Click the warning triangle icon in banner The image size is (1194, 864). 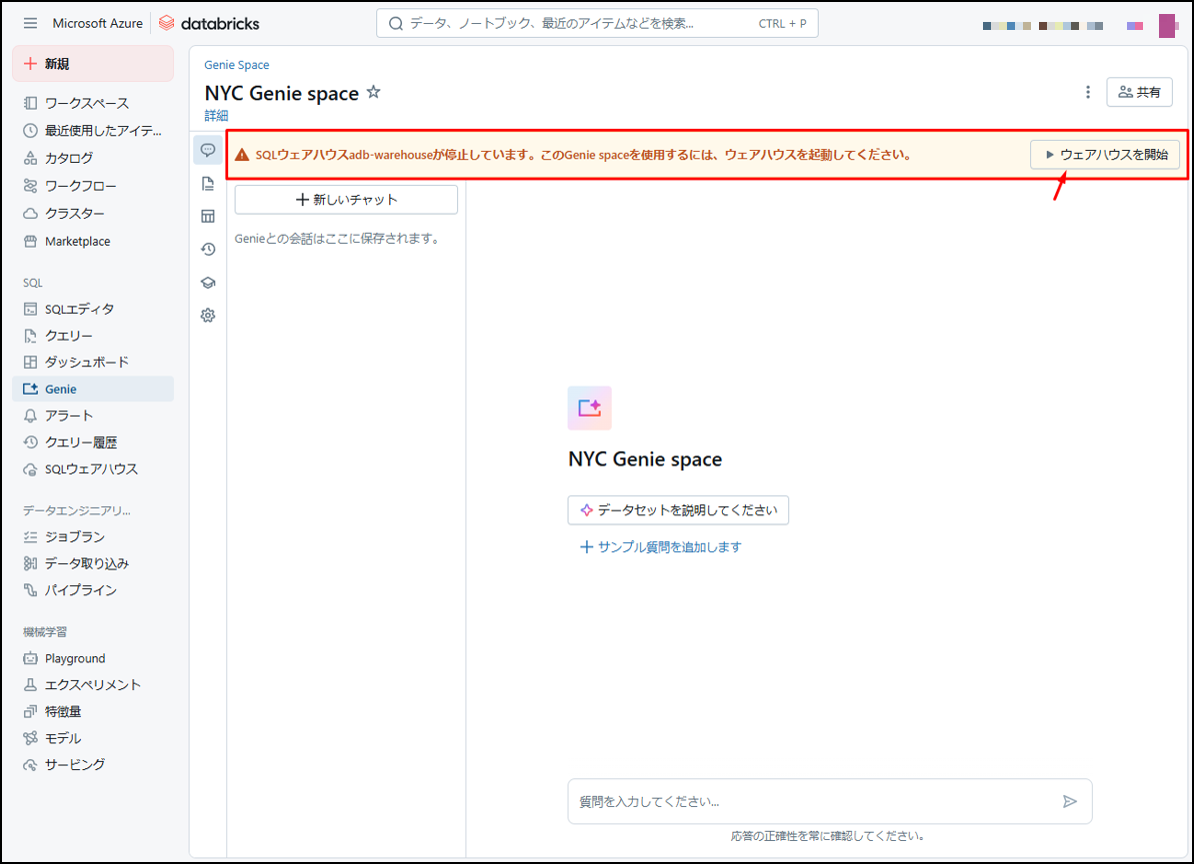coord(242,155)
